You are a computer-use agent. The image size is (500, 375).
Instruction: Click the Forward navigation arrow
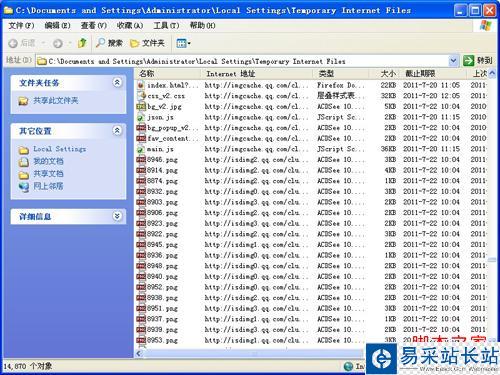[58, 43]
